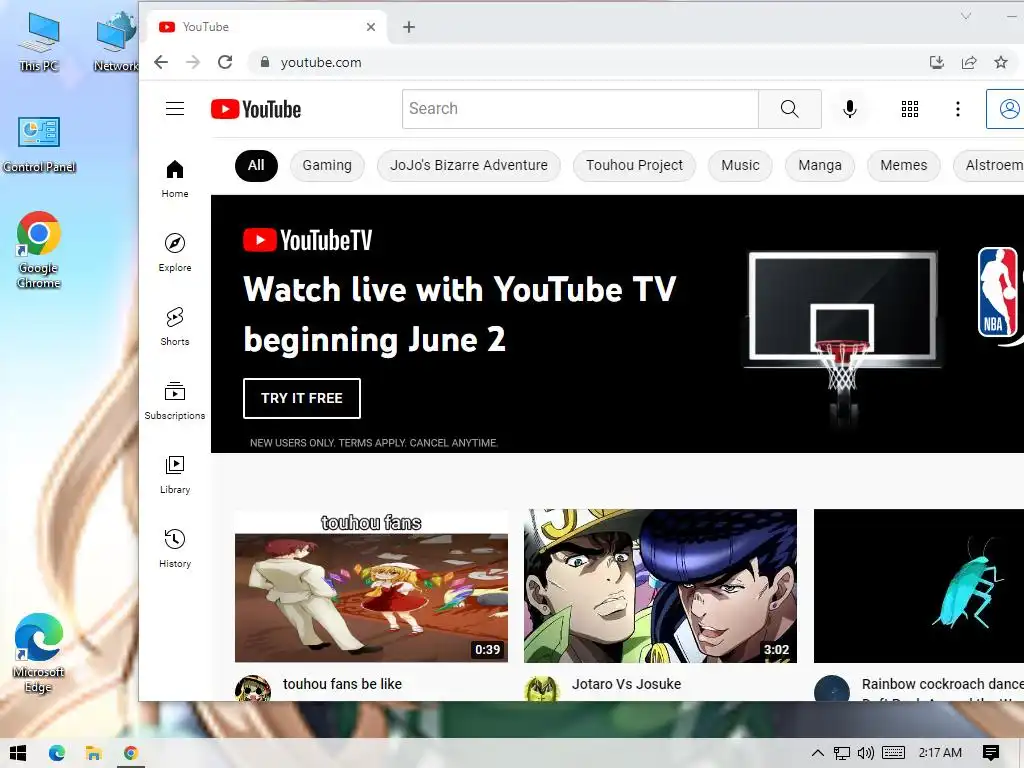Open the YouTube apps grid

click(x=910, y=108)
